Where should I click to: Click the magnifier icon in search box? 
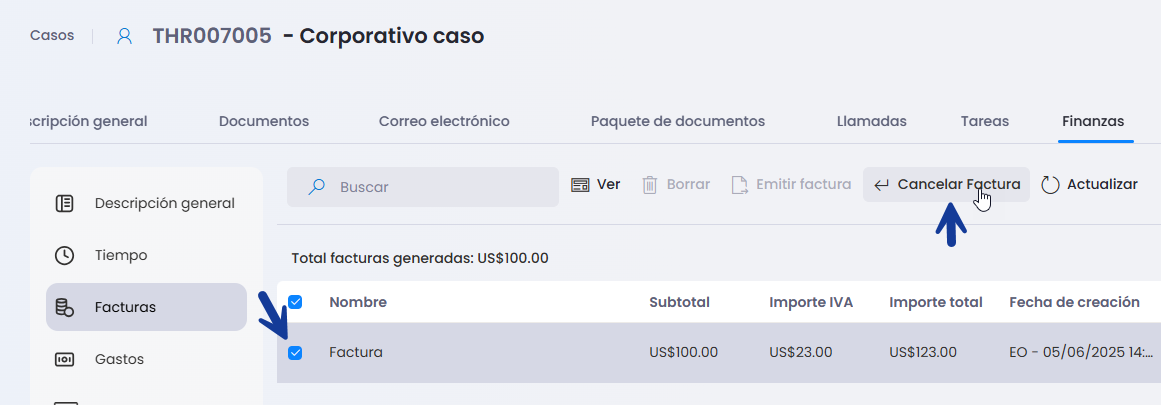pos(317,187)
